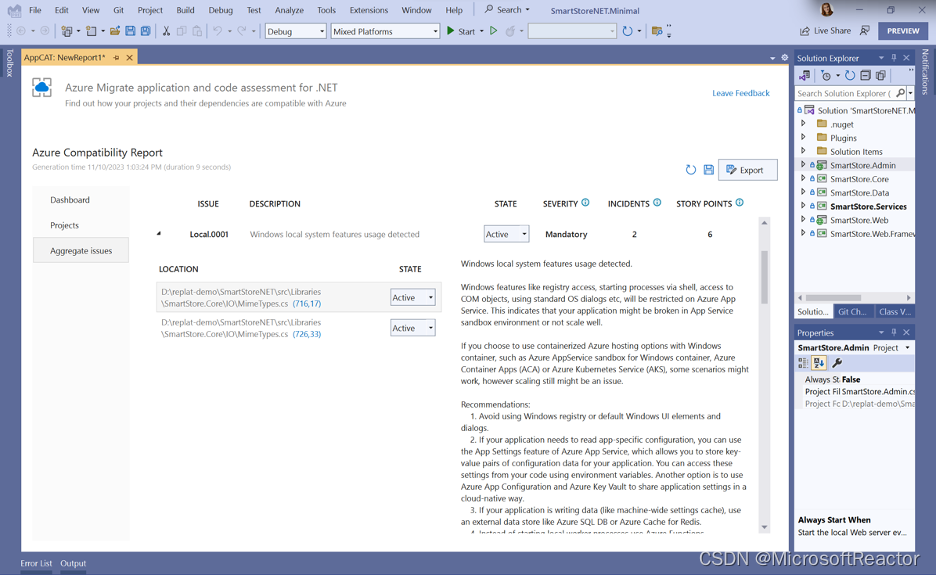Expand the .nuget folder node
Viewport: 936px width, 576px height.
coord(803,124)
